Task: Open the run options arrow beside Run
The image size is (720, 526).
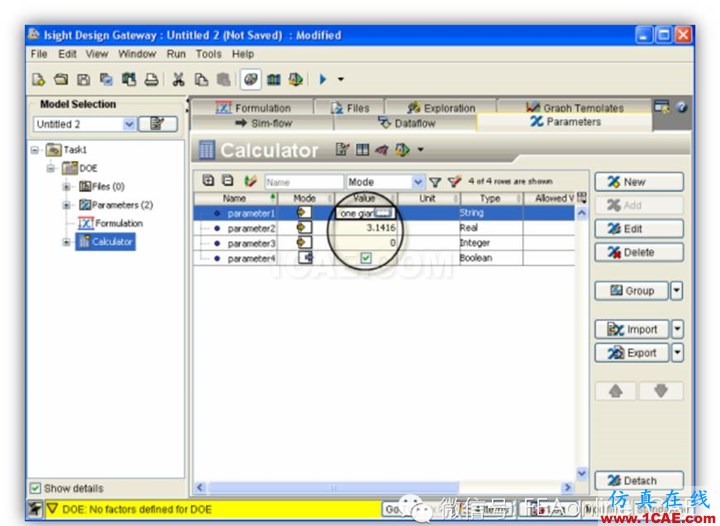Action: [x=341, y=79]
